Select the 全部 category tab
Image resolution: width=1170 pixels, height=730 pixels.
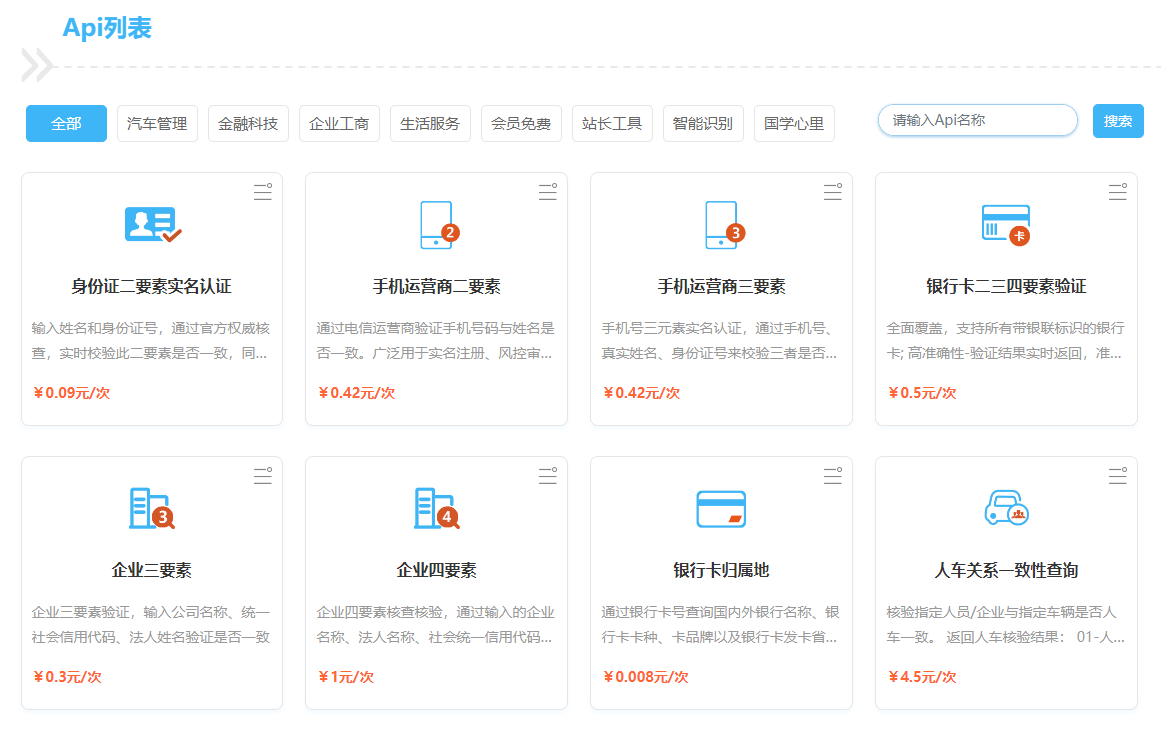(66, 124)
